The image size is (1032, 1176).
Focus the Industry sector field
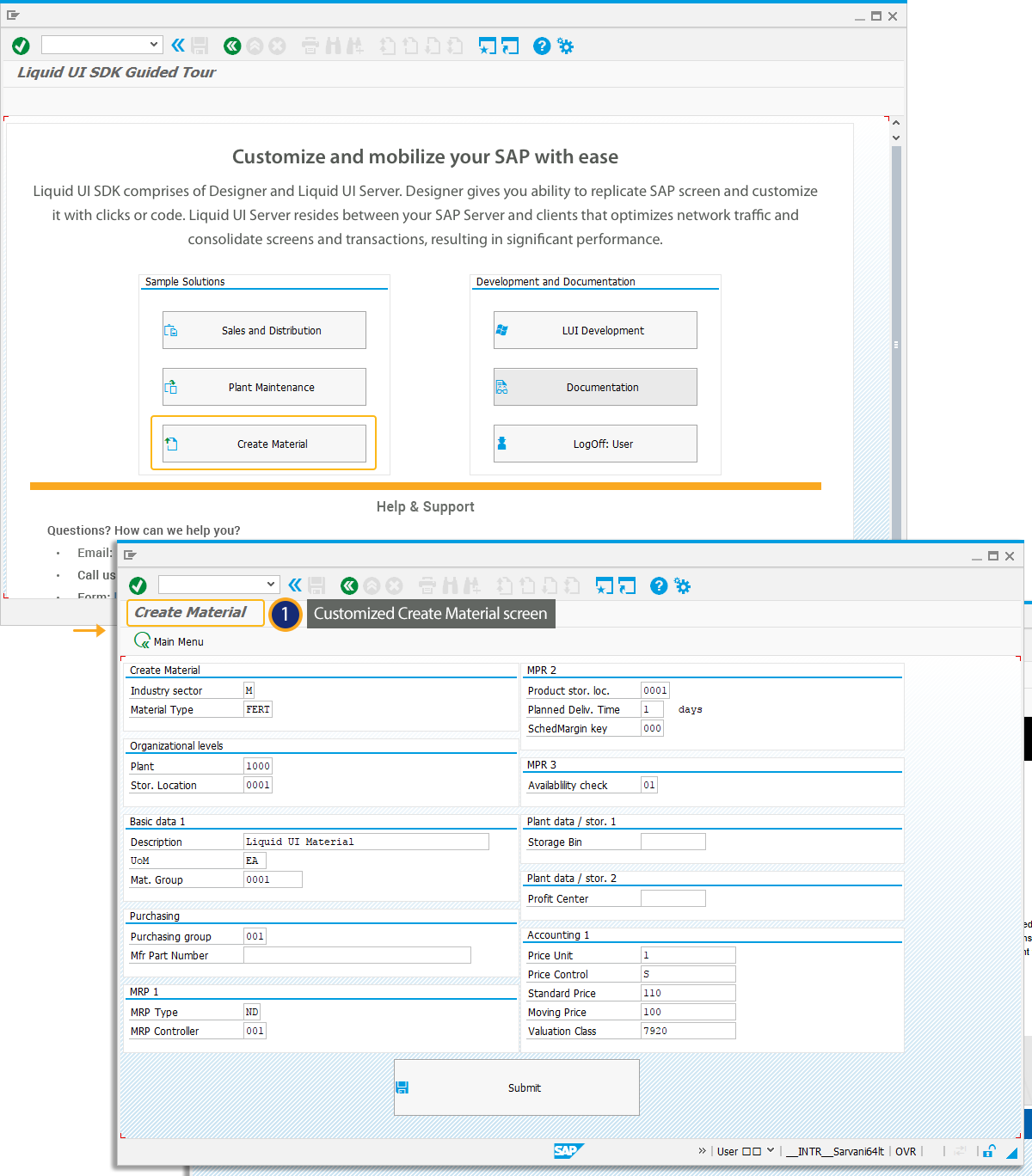click(249, 690)
